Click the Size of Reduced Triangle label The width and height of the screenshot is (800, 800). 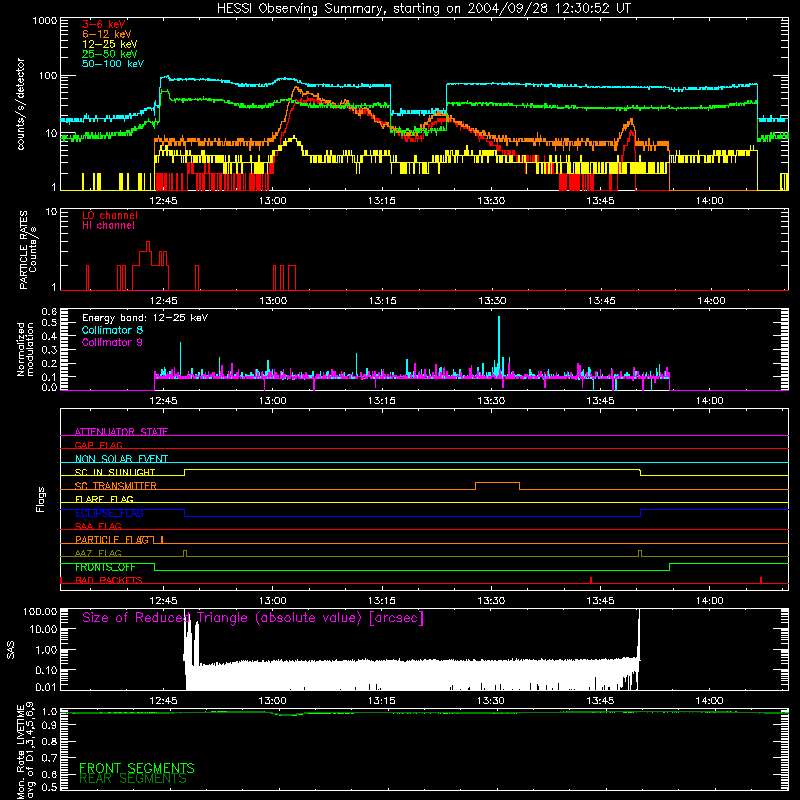click(253, 618)
